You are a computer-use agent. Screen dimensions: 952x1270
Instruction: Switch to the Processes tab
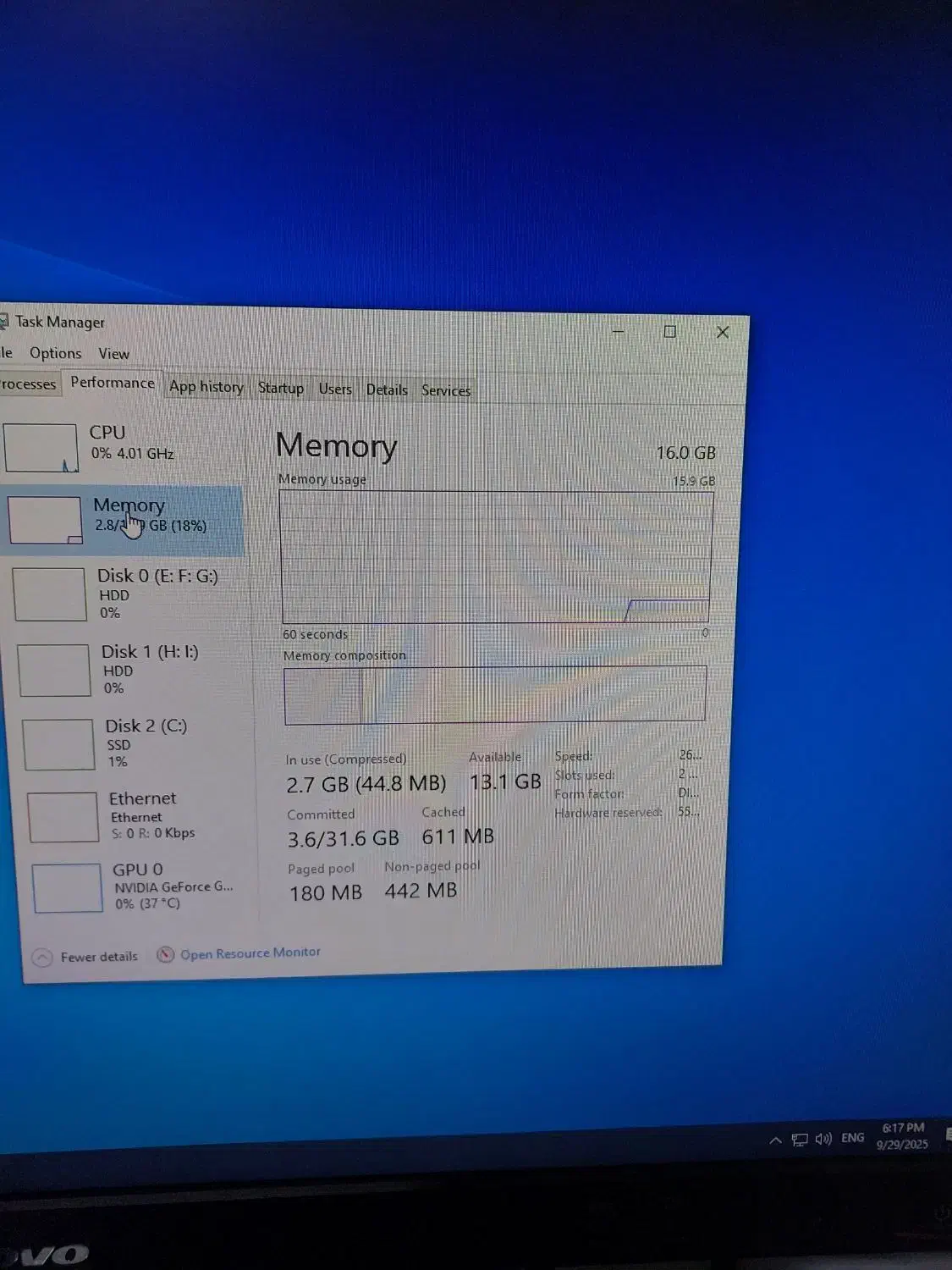(28, 384)
